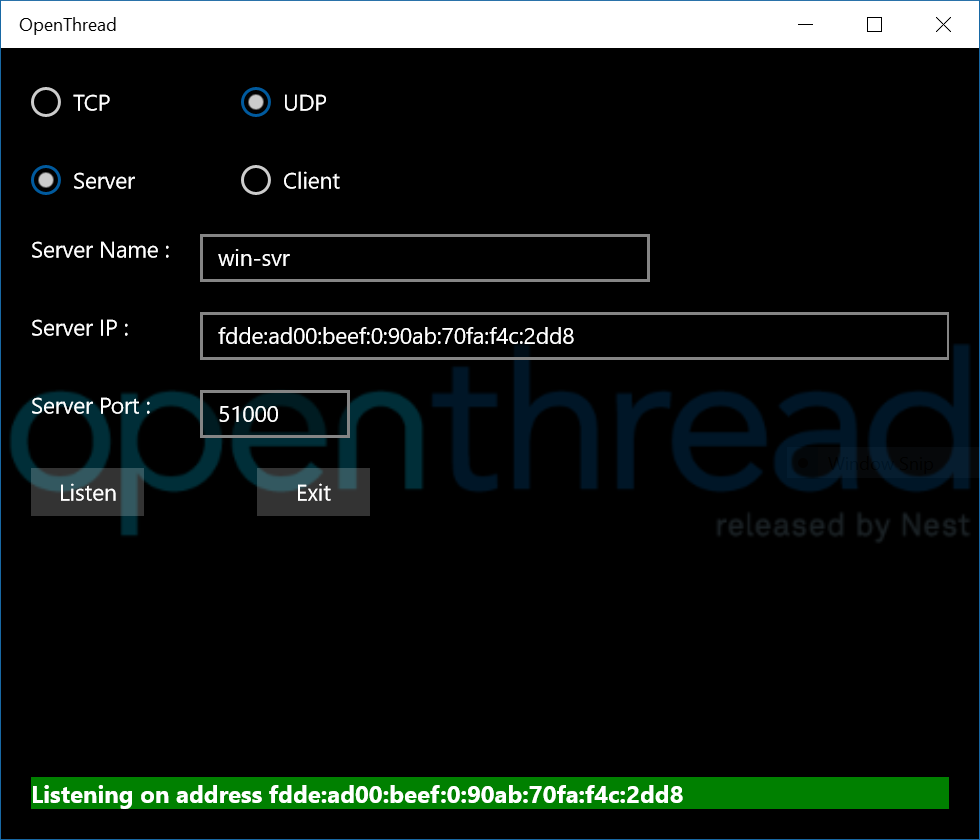The height and width of the screenshot is (840, 980).
Task: Click into the Server IP address field
Action: click(x=574, y=336)
